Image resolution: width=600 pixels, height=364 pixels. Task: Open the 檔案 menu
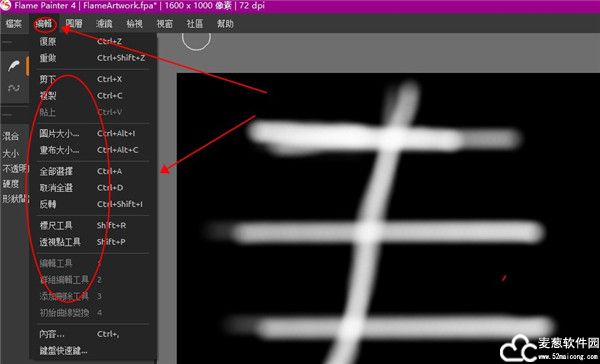(14, 24)
